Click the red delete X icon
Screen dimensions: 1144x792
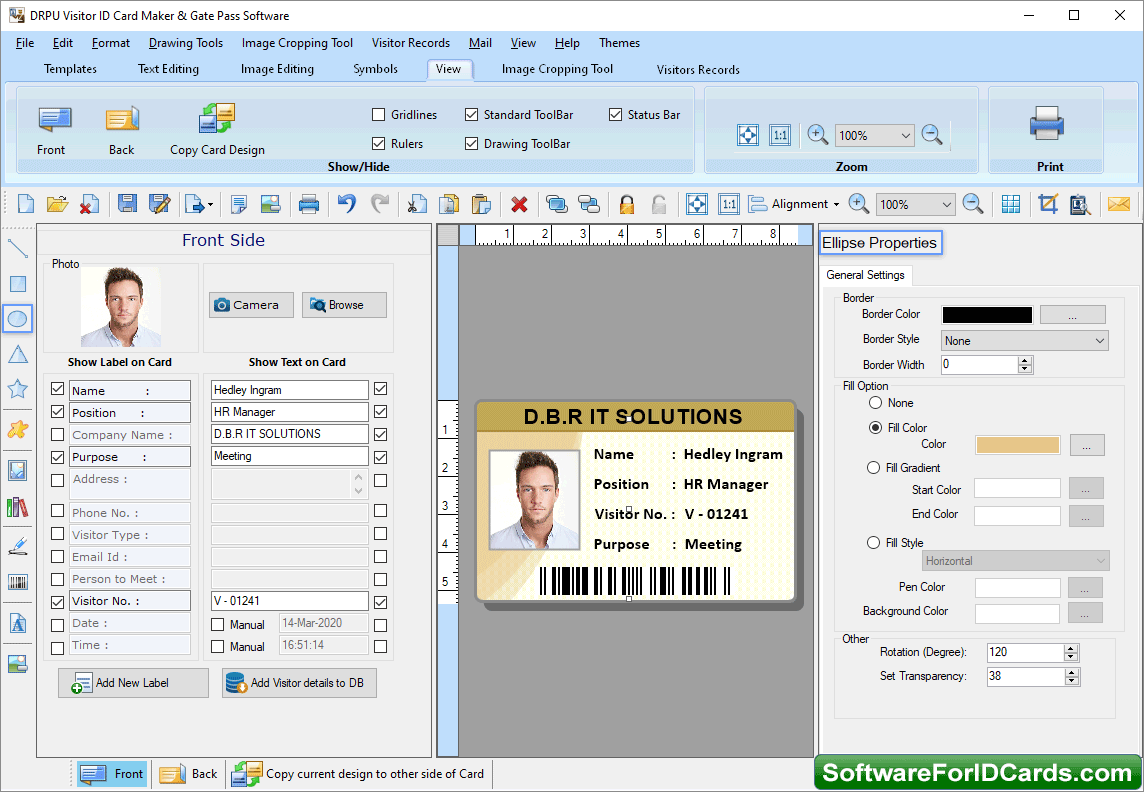pos(519,204)
